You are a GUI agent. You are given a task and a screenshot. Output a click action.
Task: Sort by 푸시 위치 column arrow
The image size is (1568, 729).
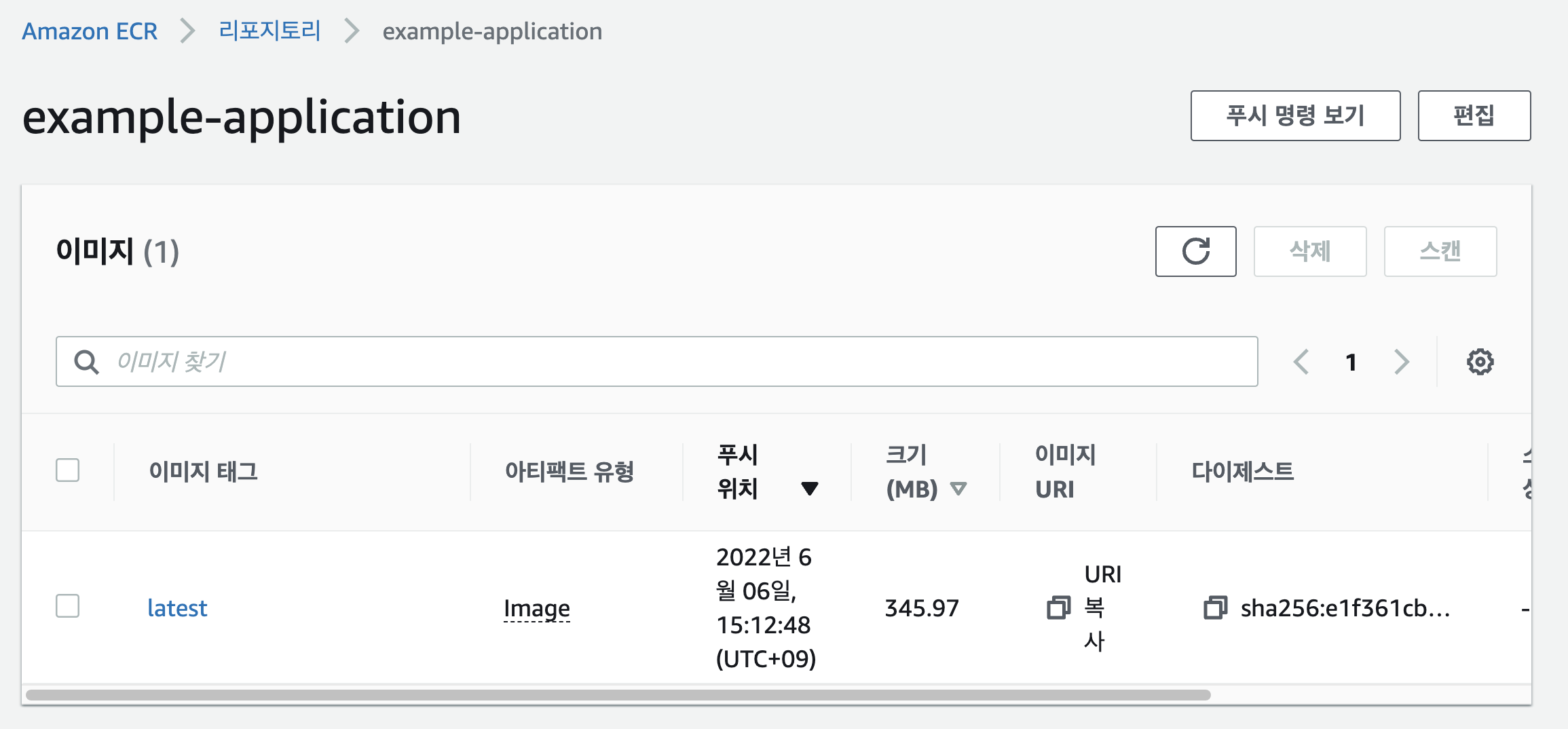click(x=809, y=488)
